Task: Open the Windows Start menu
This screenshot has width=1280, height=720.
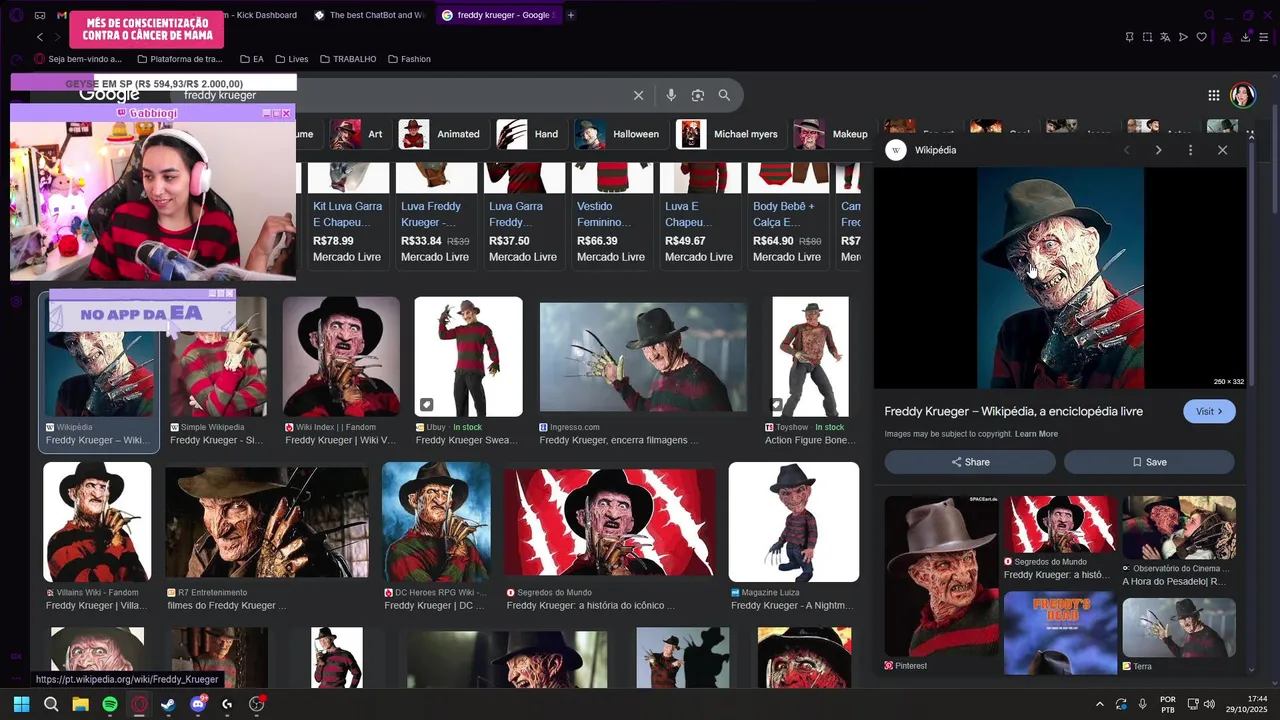Action: pos(21,704)
